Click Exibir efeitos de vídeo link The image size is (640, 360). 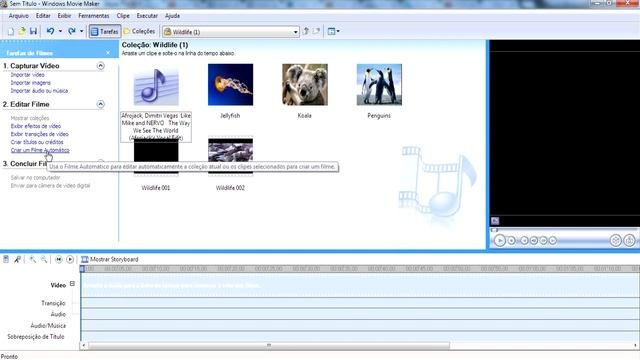pos(36,126)
